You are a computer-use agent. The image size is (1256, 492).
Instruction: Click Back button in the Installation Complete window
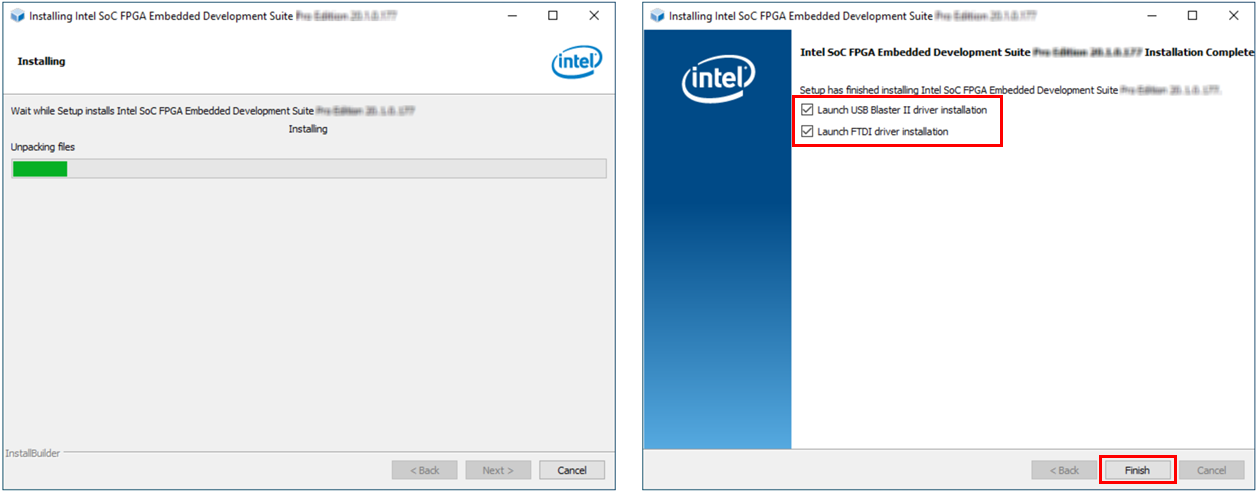[1063, 470]
